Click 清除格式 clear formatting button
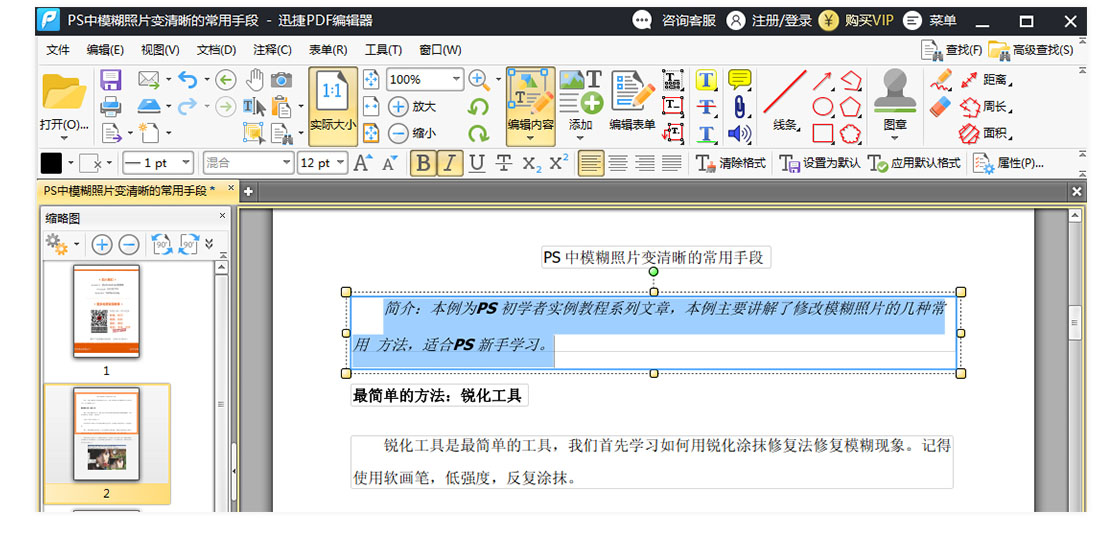The image size is (1120, 550). pyautogui.click(x=730, y=163)
